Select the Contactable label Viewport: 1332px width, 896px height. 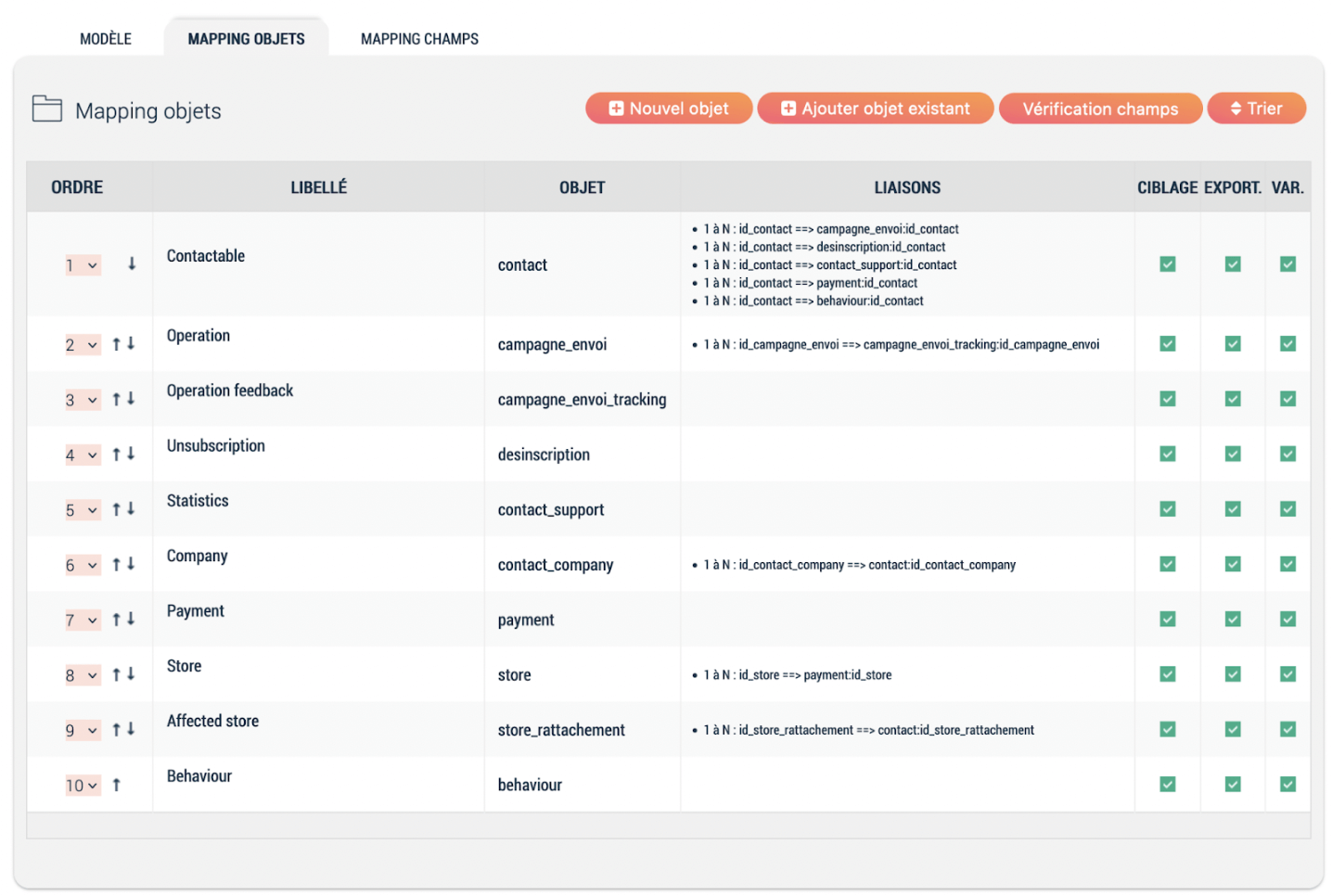[x=206, y=256]
